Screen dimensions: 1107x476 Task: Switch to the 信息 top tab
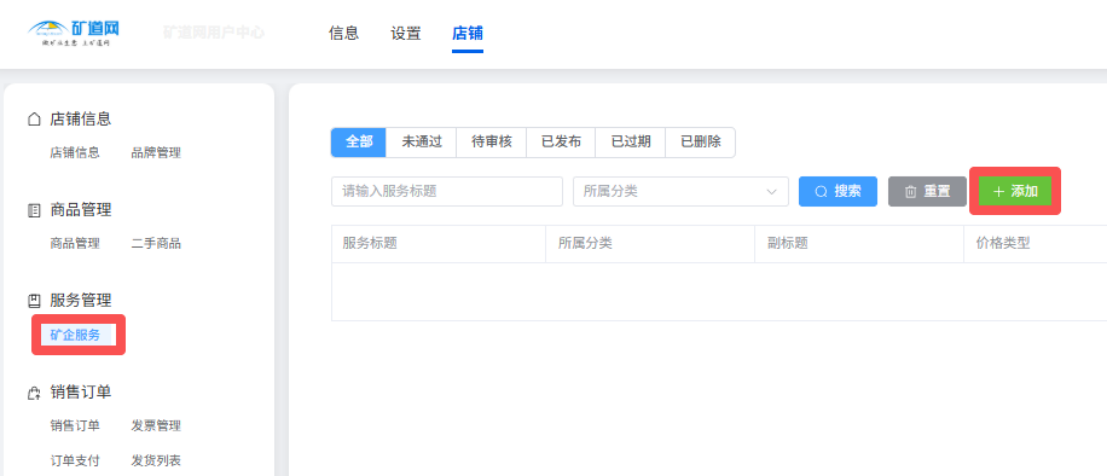point(343,33)
